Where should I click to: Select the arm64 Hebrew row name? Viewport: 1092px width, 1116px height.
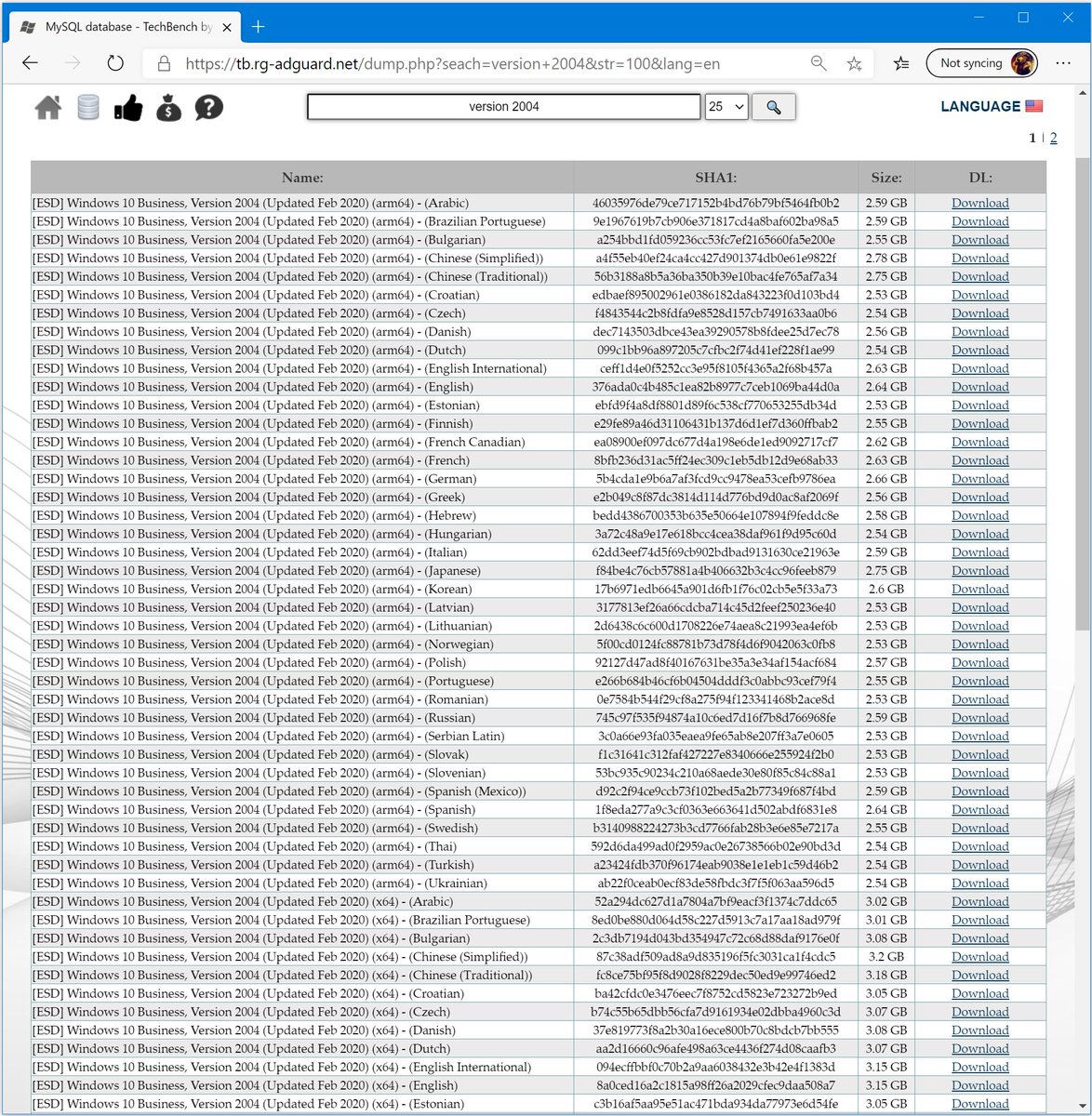pos(254,515)
